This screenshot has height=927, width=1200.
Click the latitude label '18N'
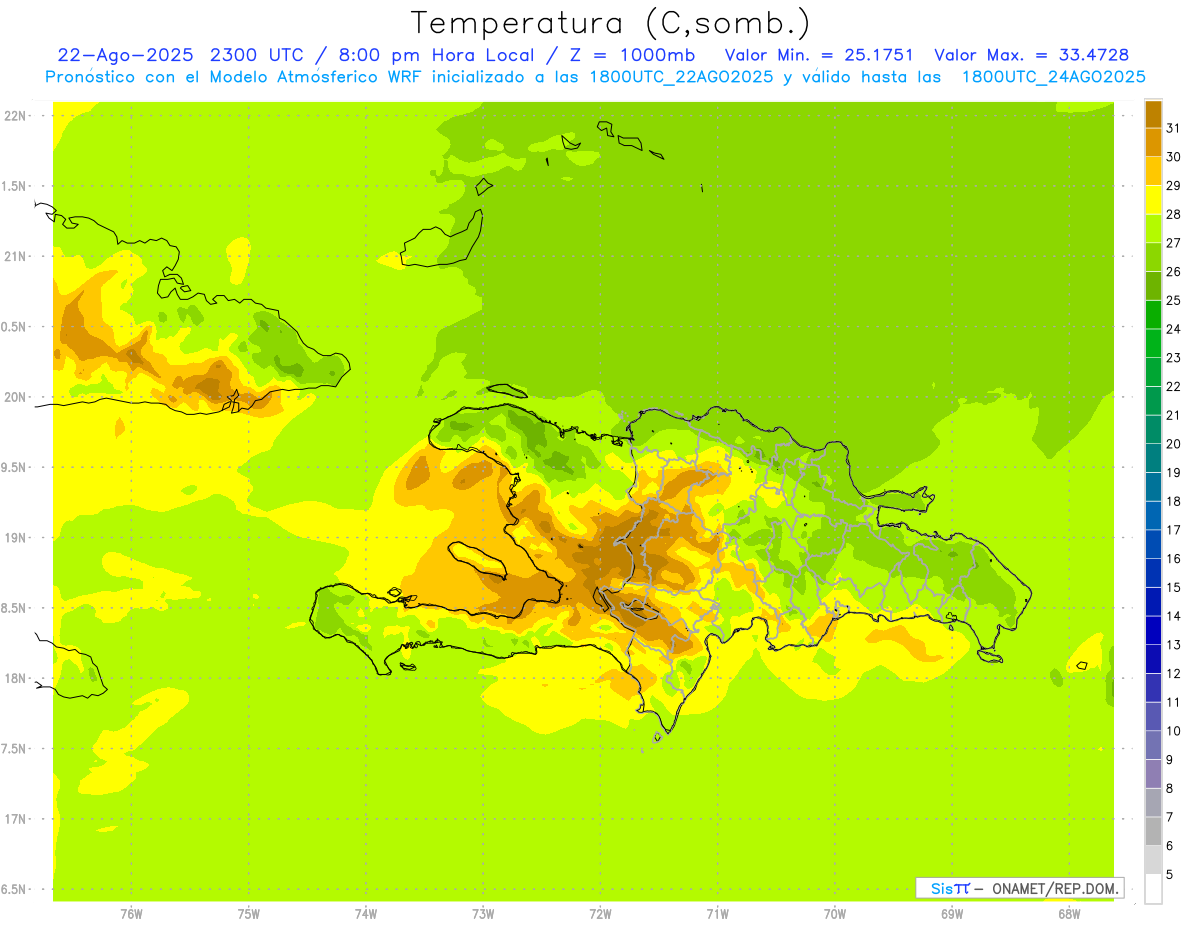click(x=15, y=678)
